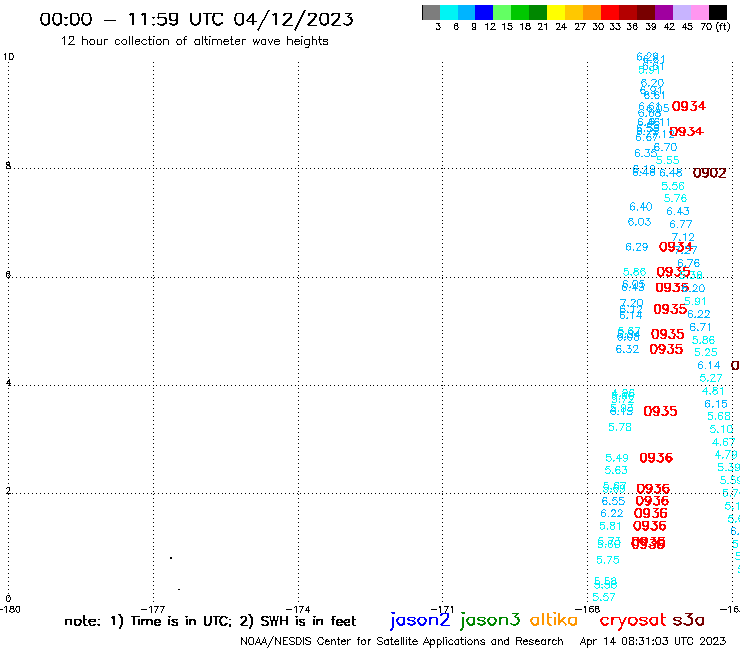Click the '5.56' wave height value
The image size is (740, 650).
[x=673, y=186]
